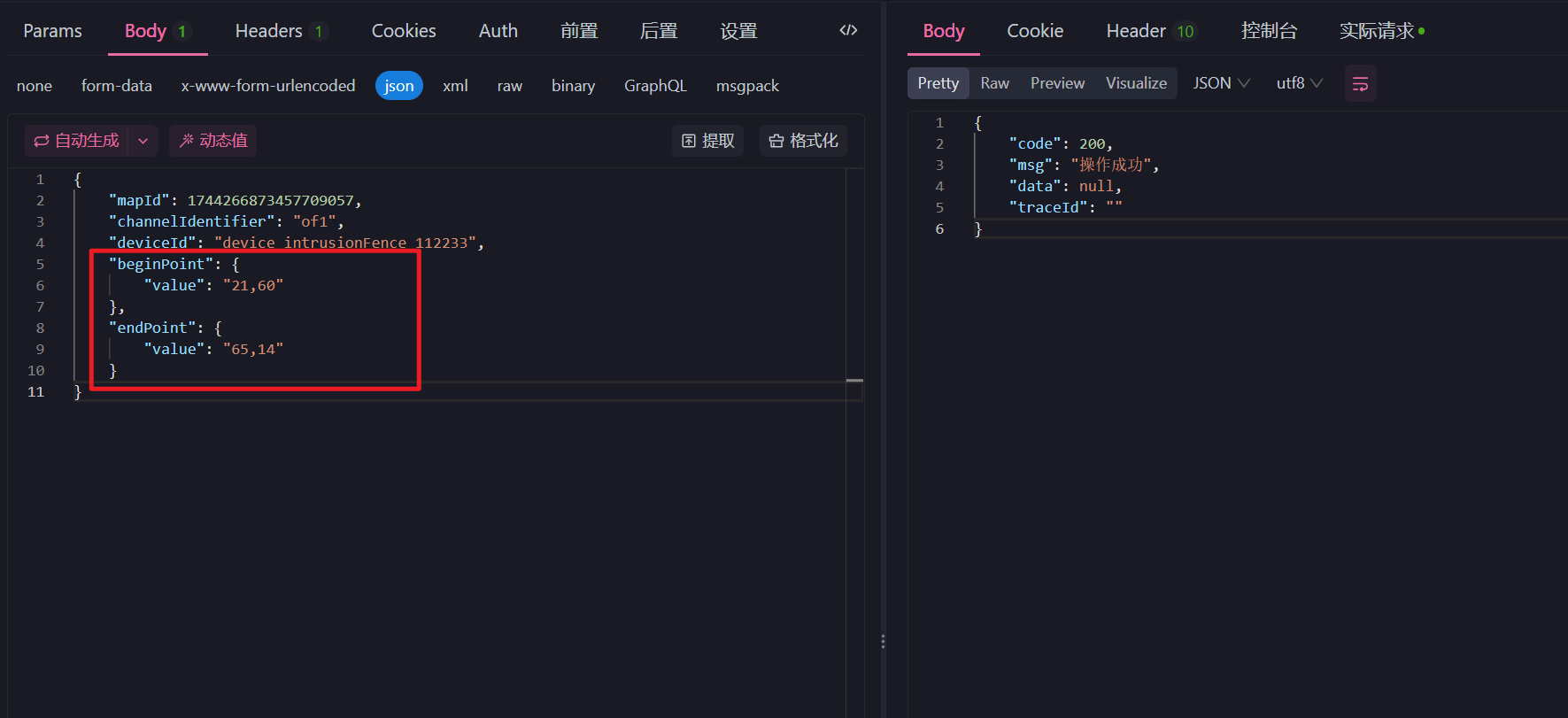The width and height of the screenshot is (1568, 718).
Task: Open the Params tab
Action: pos(52,31)
